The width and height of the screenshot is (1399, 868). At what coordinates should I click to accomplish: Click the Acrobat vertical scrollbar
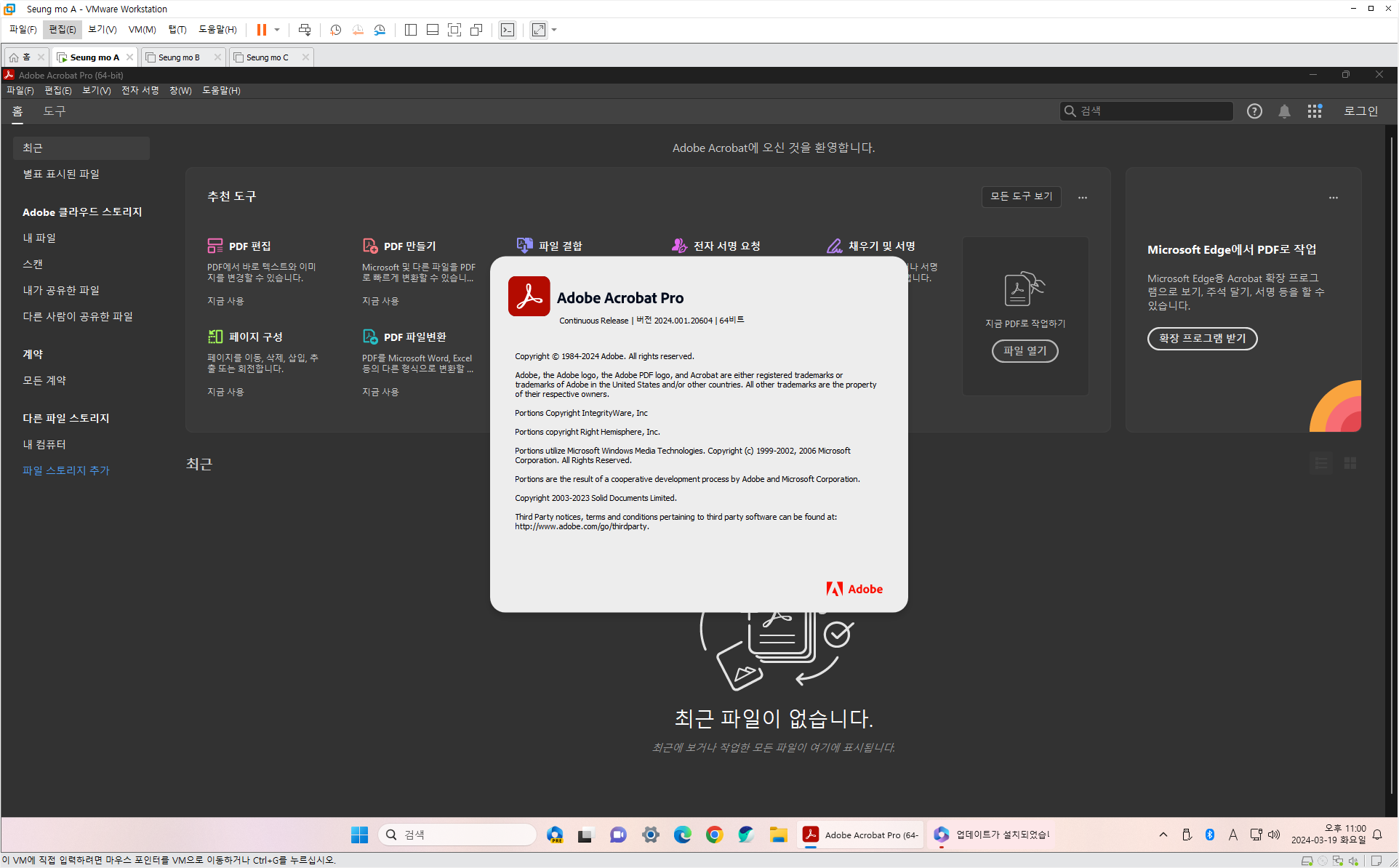click(1392, 465)
